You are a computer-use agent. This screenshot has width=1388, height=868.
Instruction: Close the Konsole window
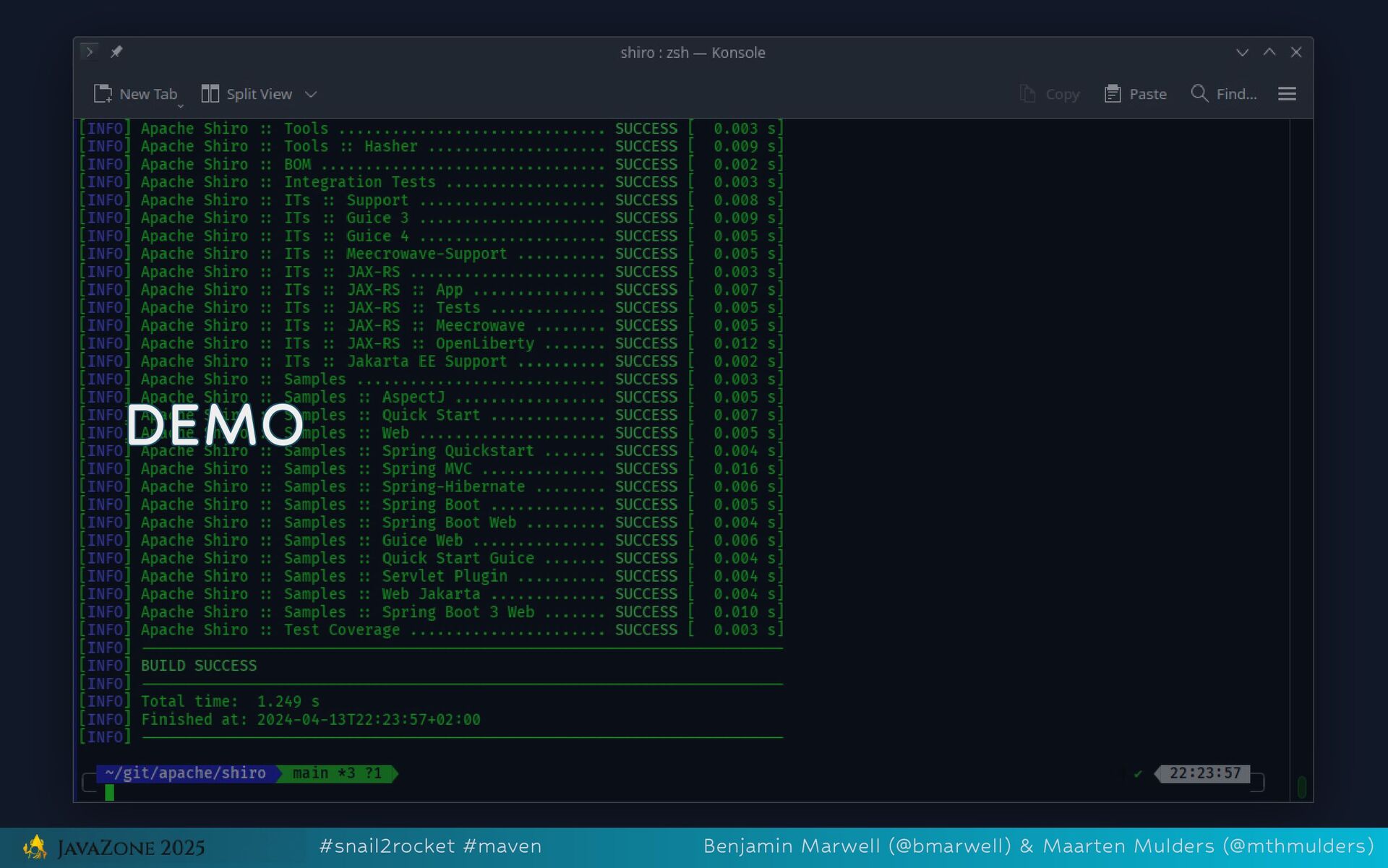(1296, 52)
